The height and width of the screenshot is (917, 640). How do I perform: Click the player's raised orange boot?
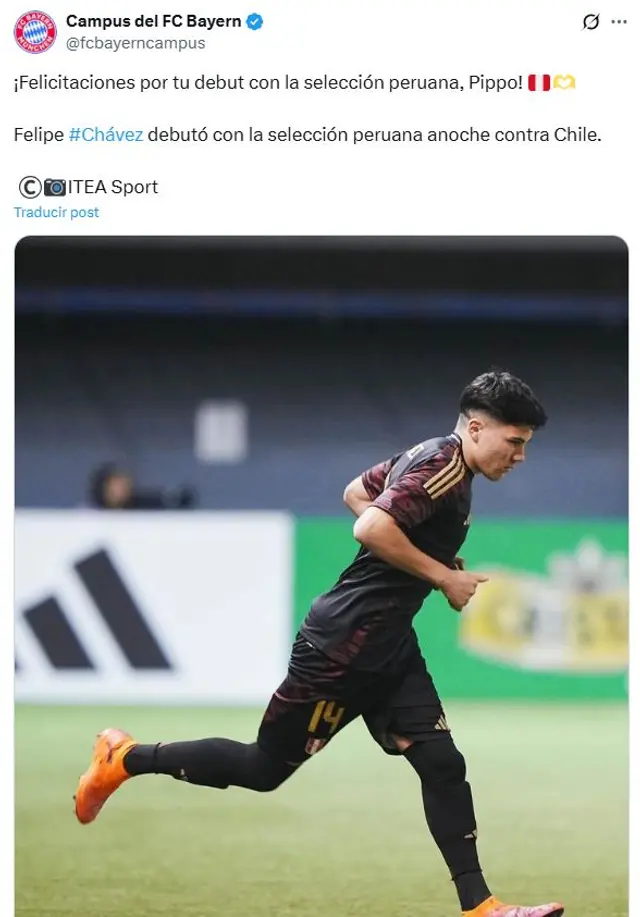104,775
